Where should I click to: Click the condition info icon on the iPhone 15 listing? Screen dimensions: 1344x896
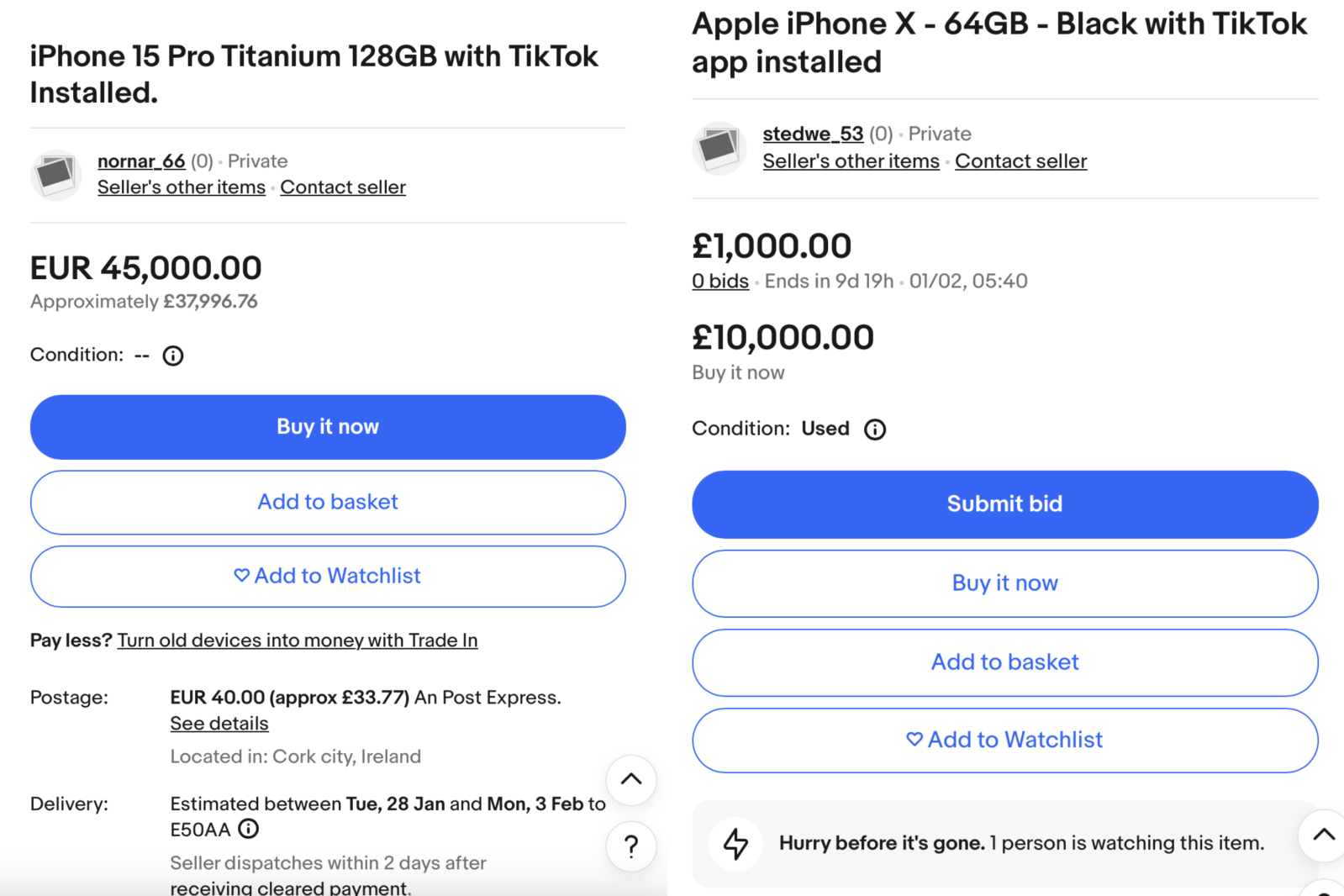tap(172, 356)
